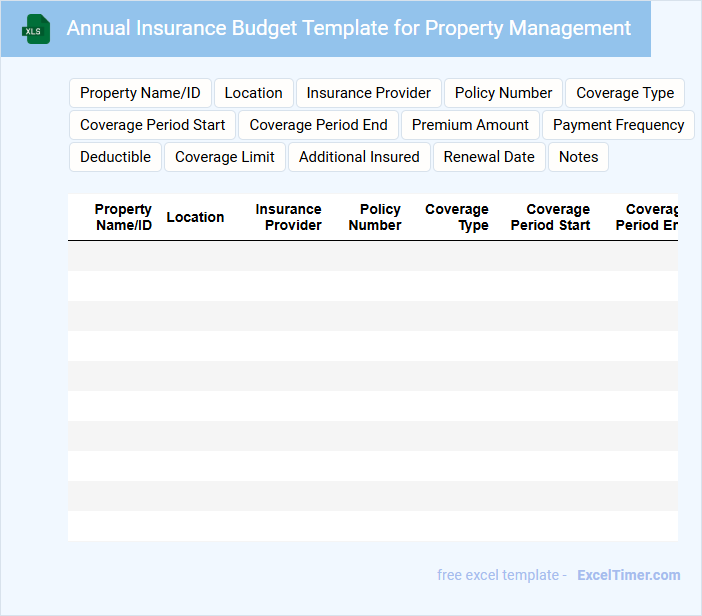Screen dimensions: 702x616
Task: Select the Coverage Limit tag
Action: coord(225,157)
